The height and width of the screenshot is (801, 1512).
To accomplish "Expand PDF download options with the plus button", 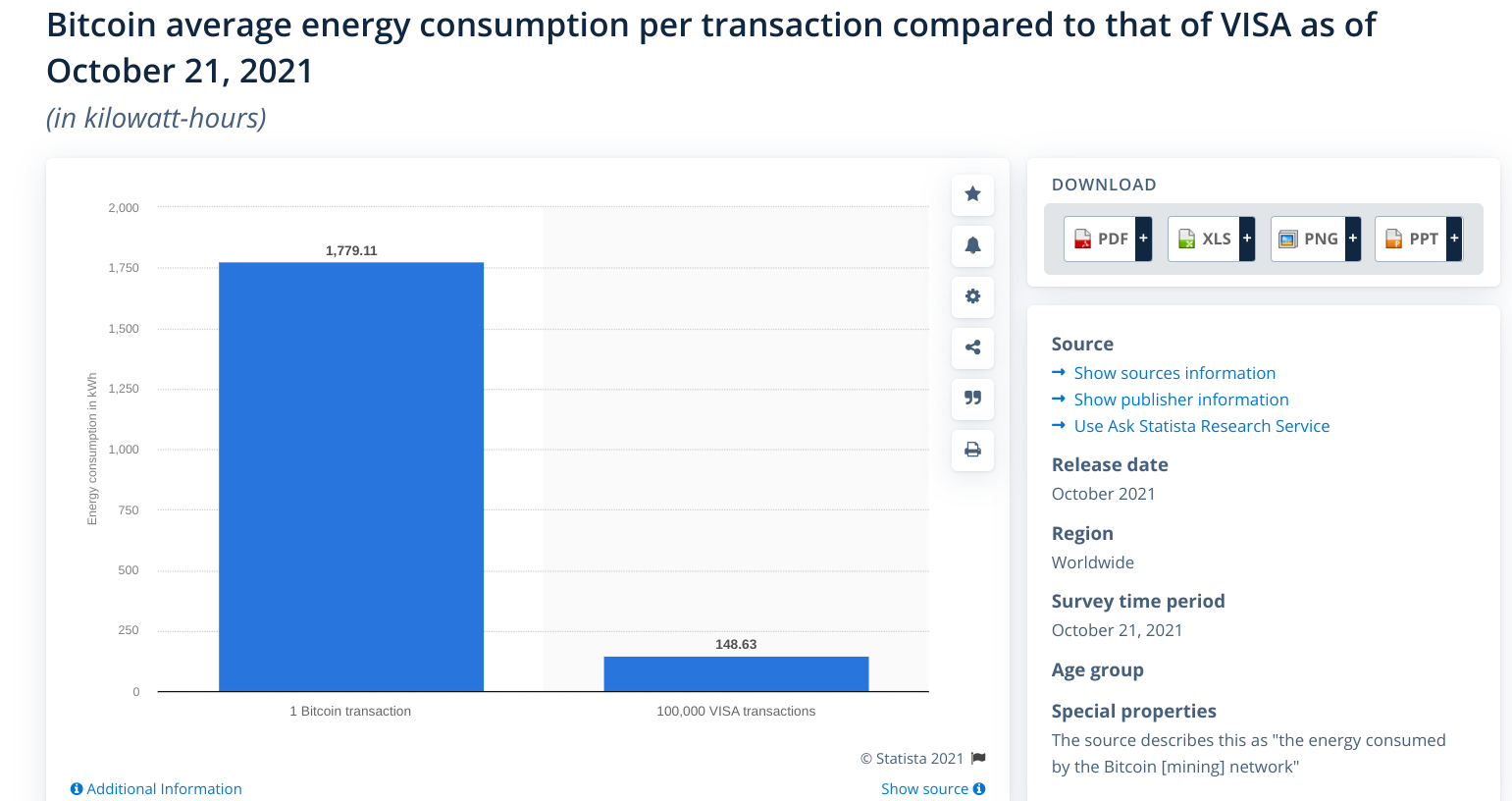I will (x=1142, y=238).
